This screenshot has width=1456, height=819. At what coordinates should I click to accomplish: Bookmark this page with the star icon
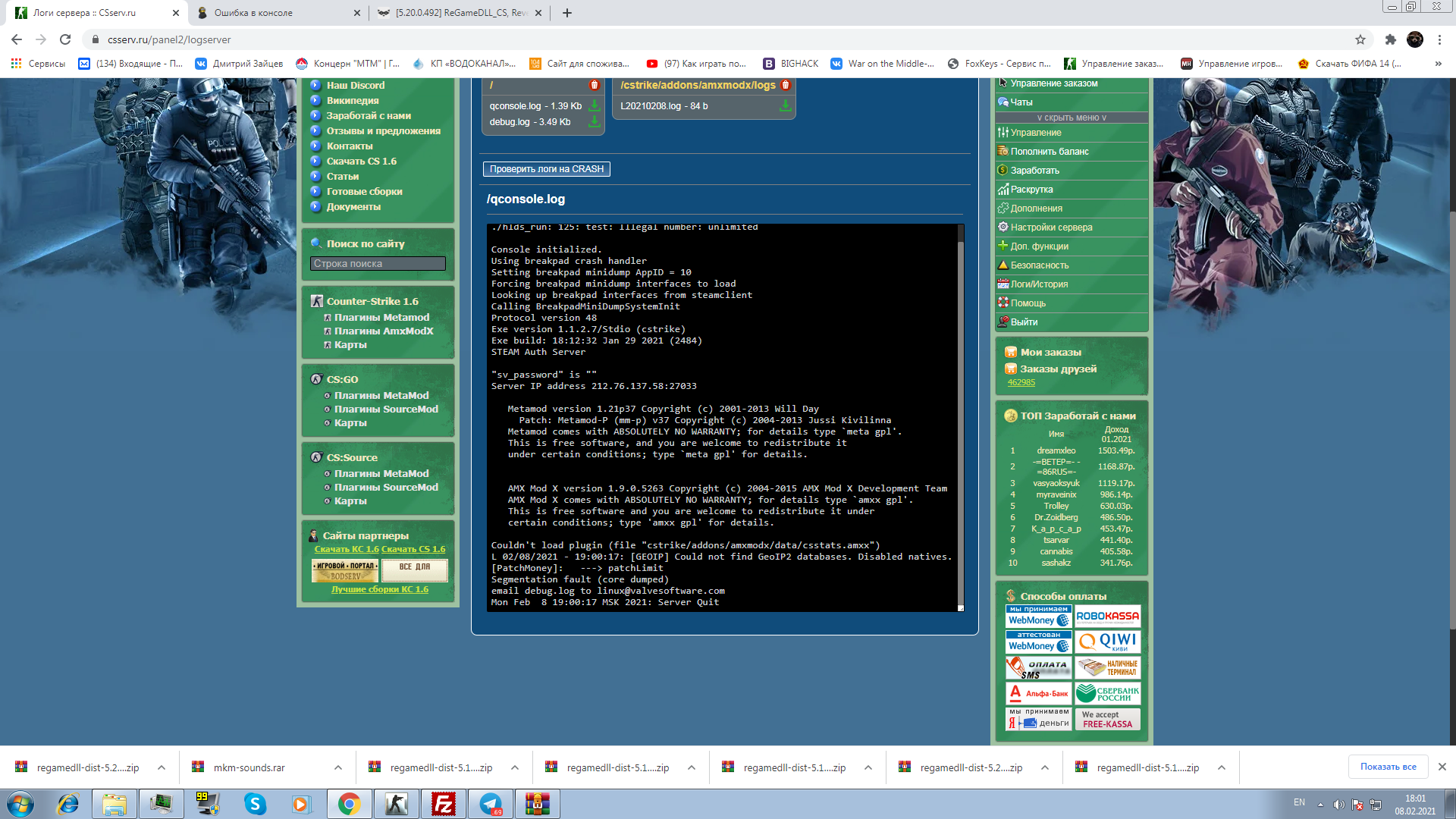1360,39
